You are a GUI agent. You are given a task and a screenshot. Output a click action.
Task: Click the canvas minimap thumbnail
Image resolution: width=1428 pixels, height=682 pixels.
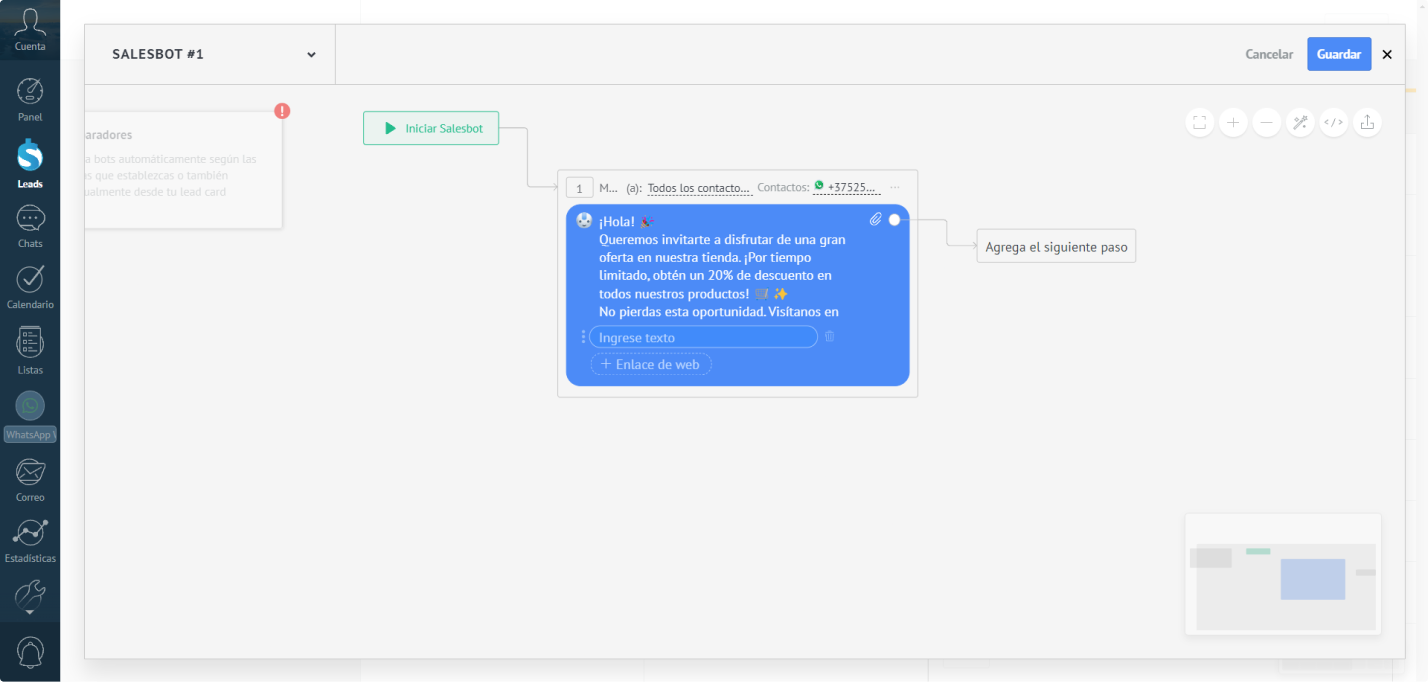(1283, 575)
